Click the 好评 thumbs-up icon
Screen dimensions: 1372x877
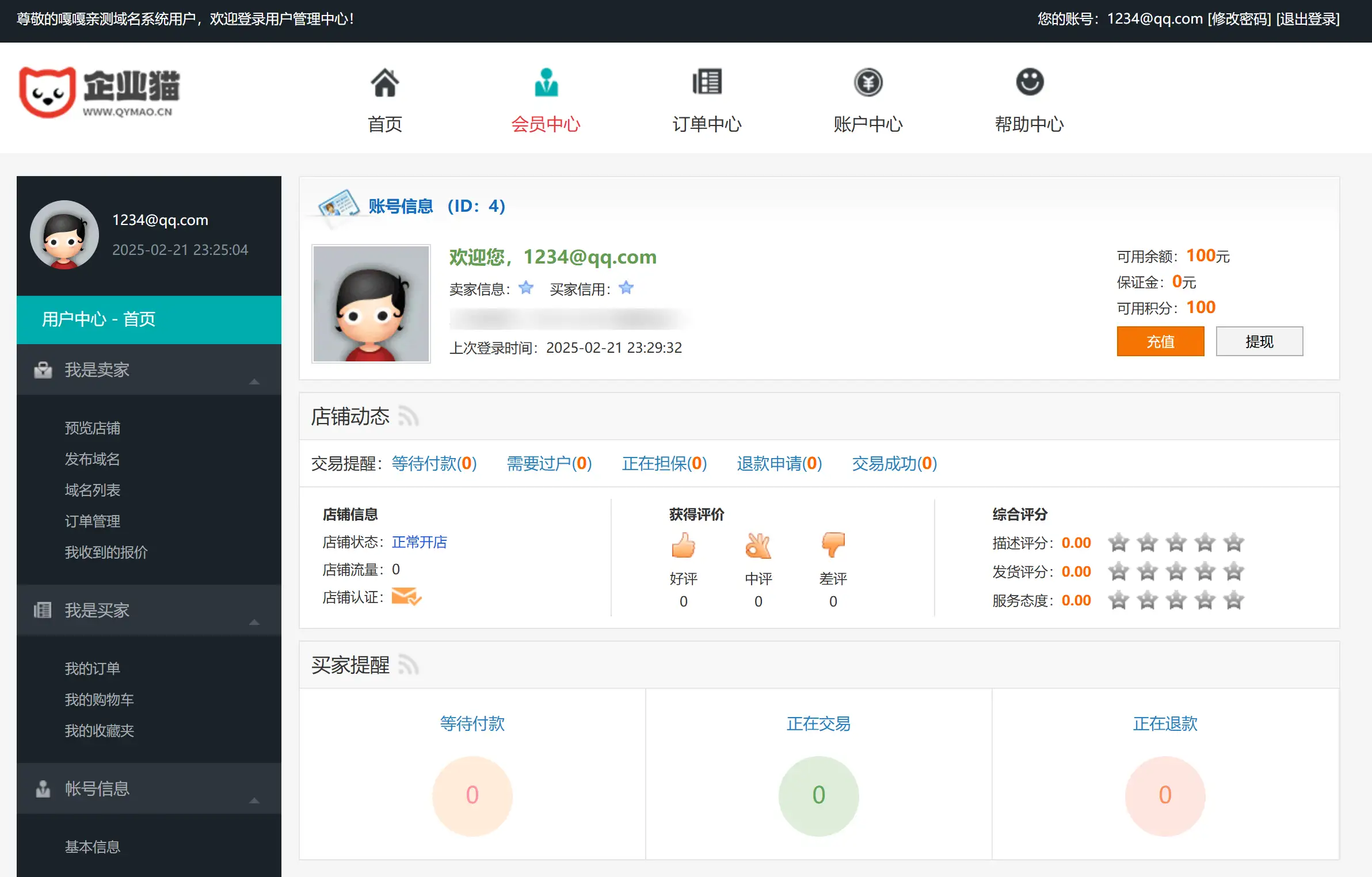[x=683, y=546]
